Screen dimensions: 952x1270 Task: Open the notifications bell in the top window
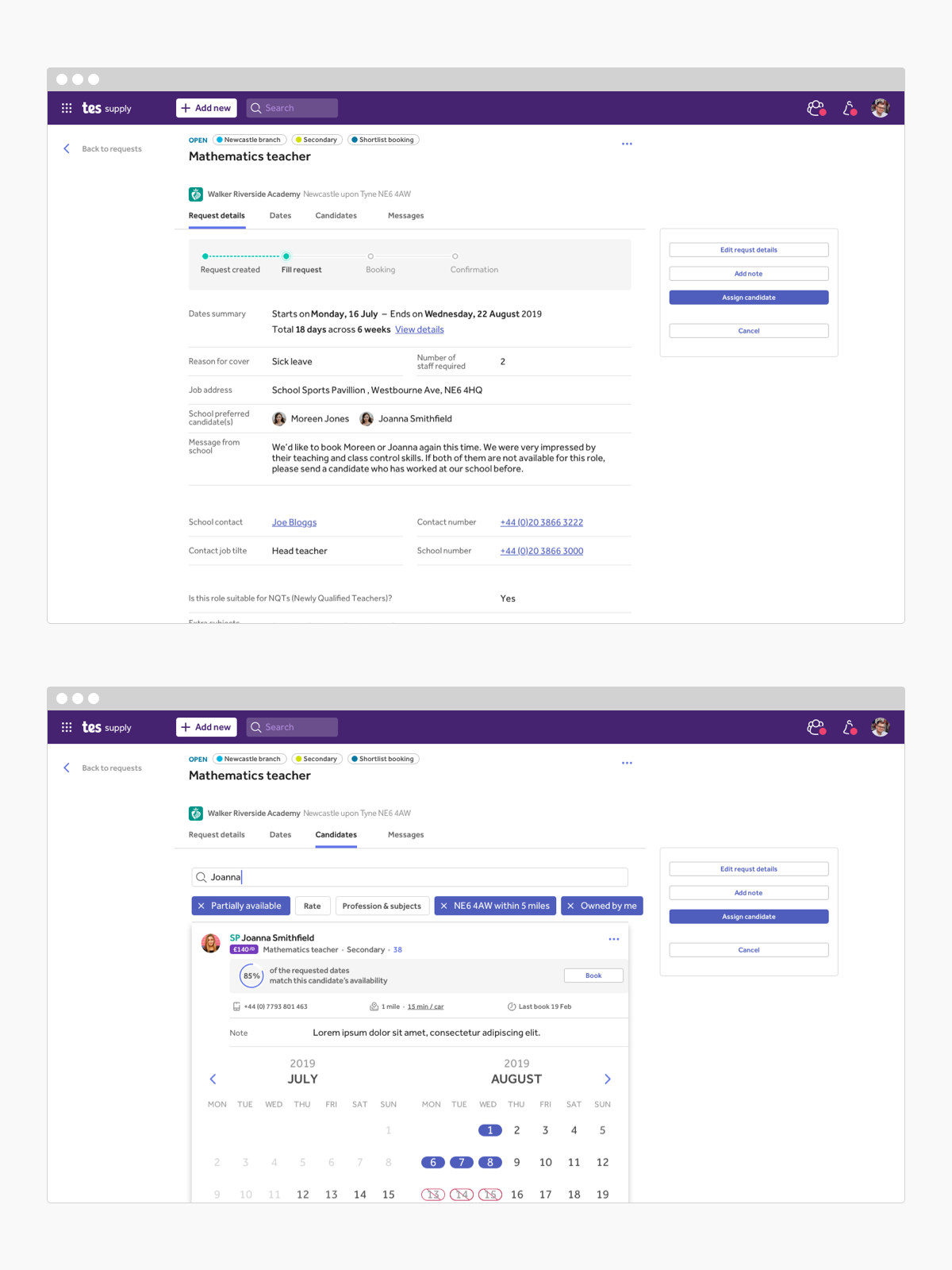coord(850,108)
